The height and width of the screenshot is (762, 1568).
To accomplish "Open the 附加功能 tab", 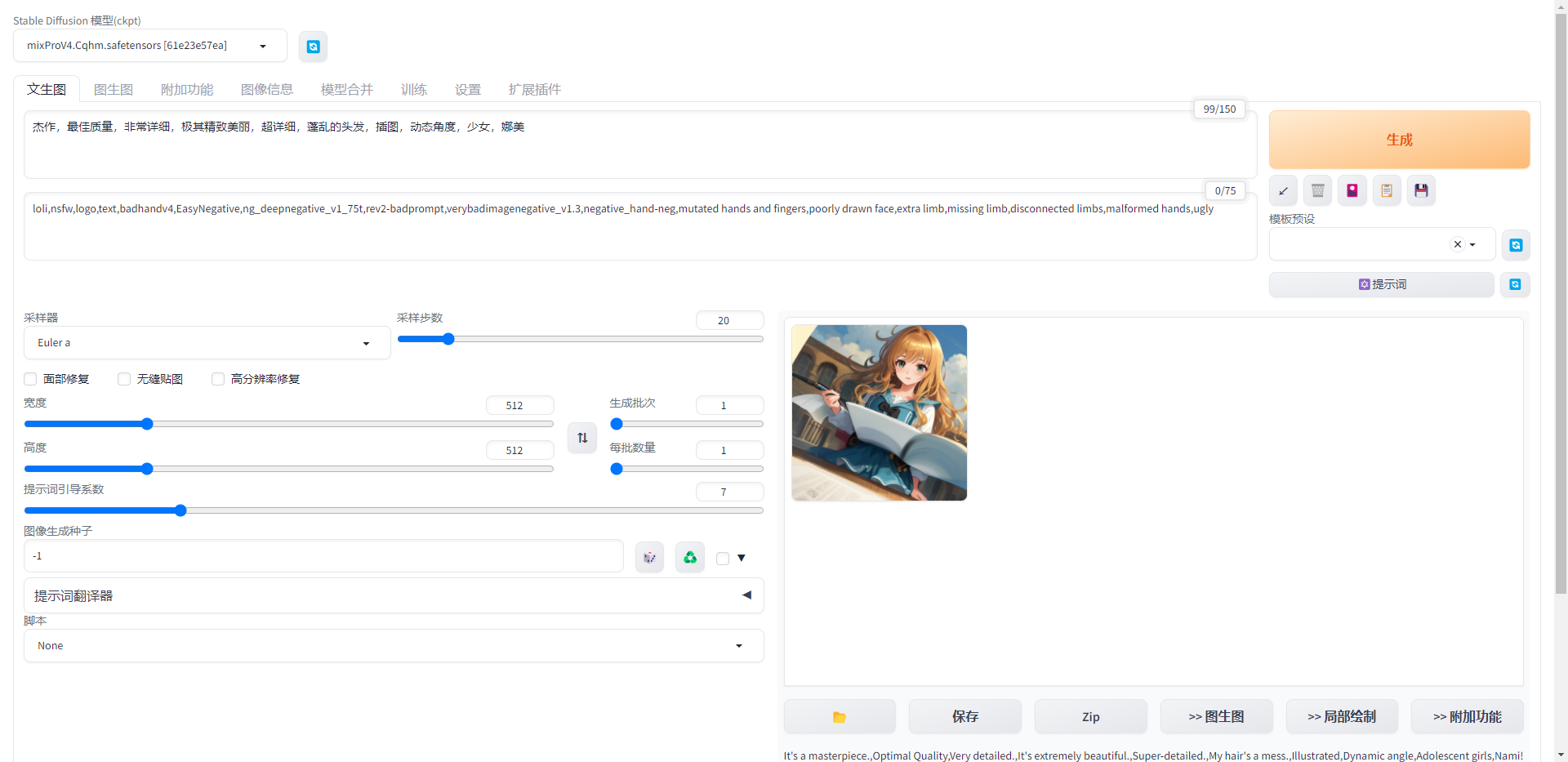I will [x=187, y=89].
